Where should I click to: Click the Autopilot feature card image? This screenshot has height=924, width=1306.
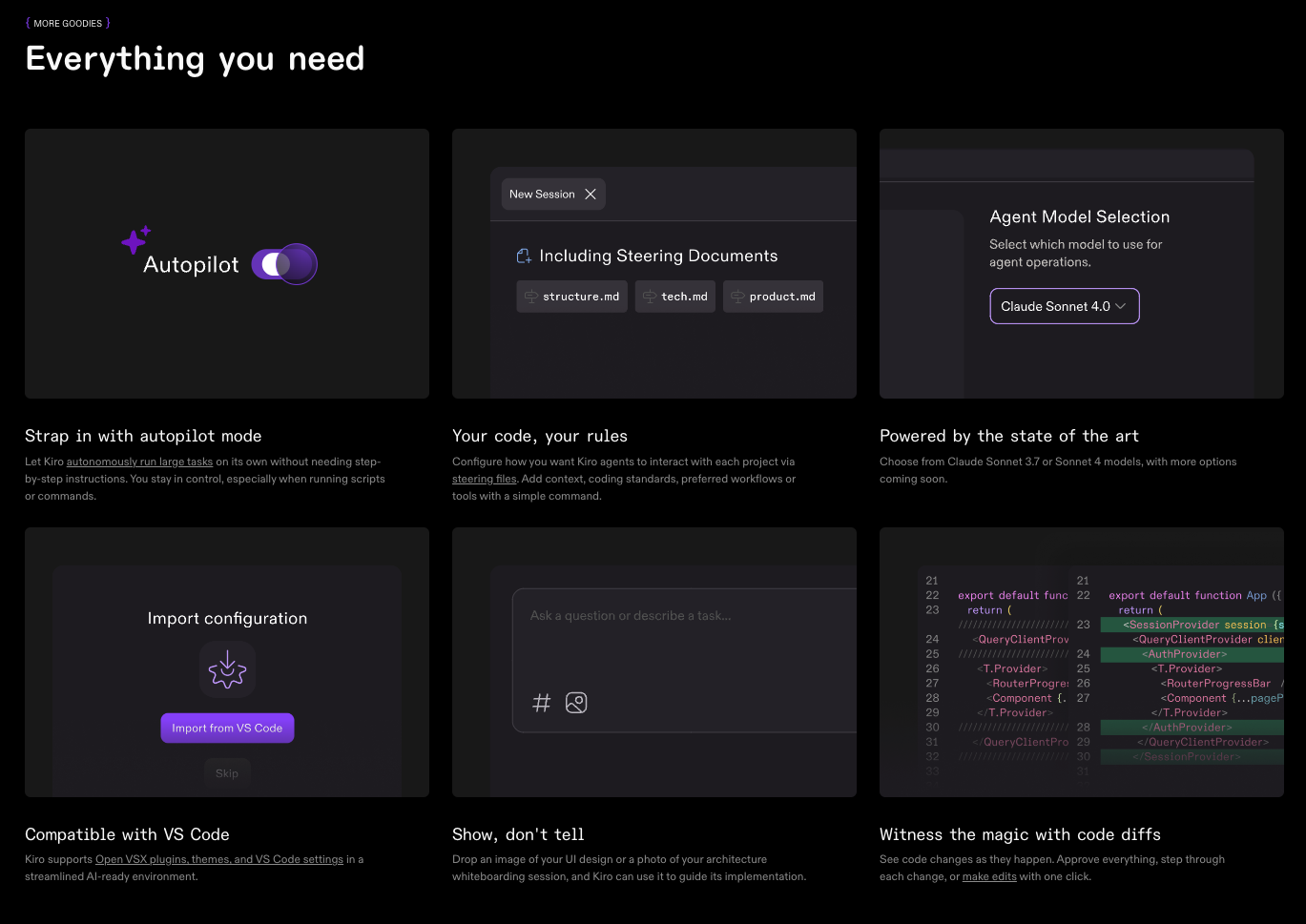click(x=227, y=263)
